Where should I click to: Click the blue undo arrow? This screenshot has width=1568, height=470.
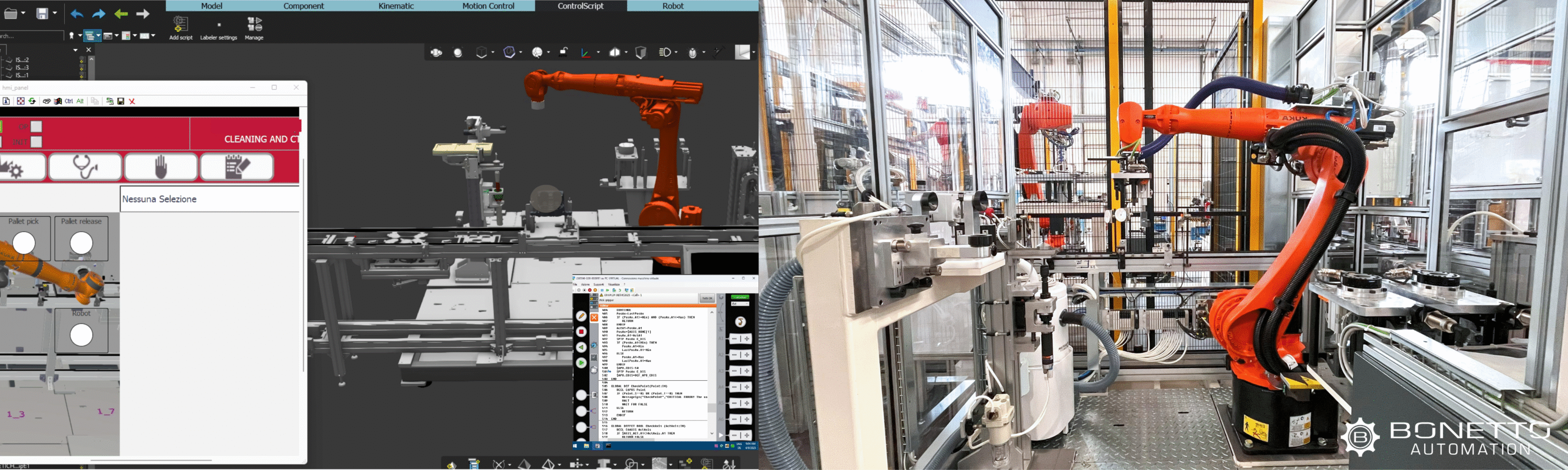pyautogui.click(x=77, y=14)
